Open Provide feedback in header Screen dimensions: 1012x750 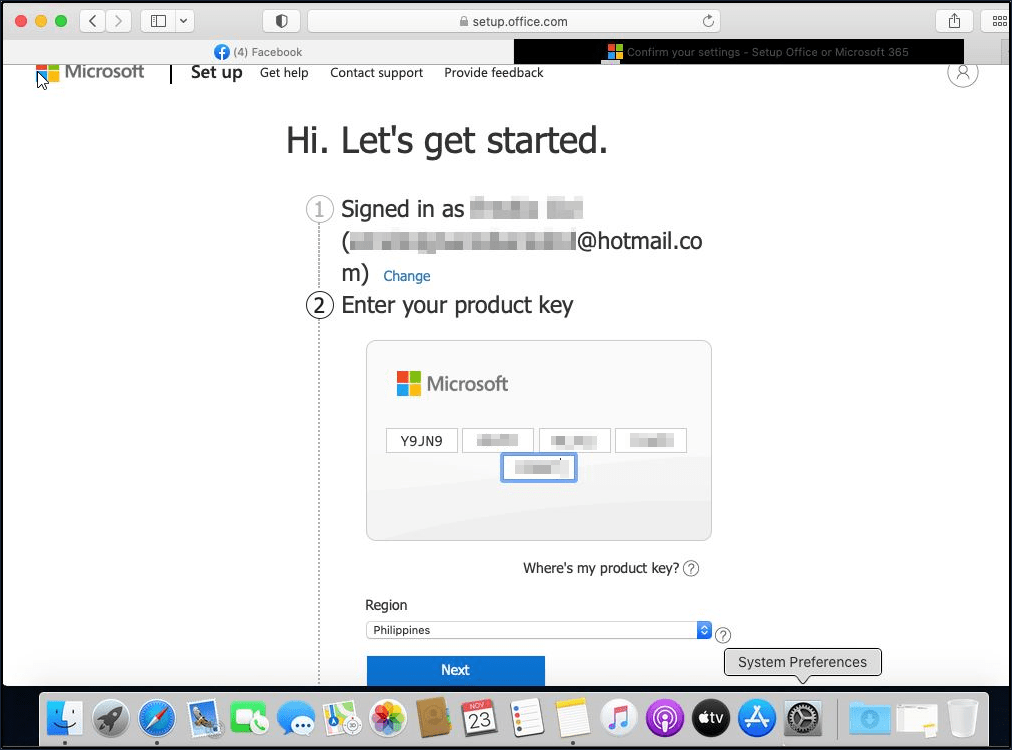494,73
